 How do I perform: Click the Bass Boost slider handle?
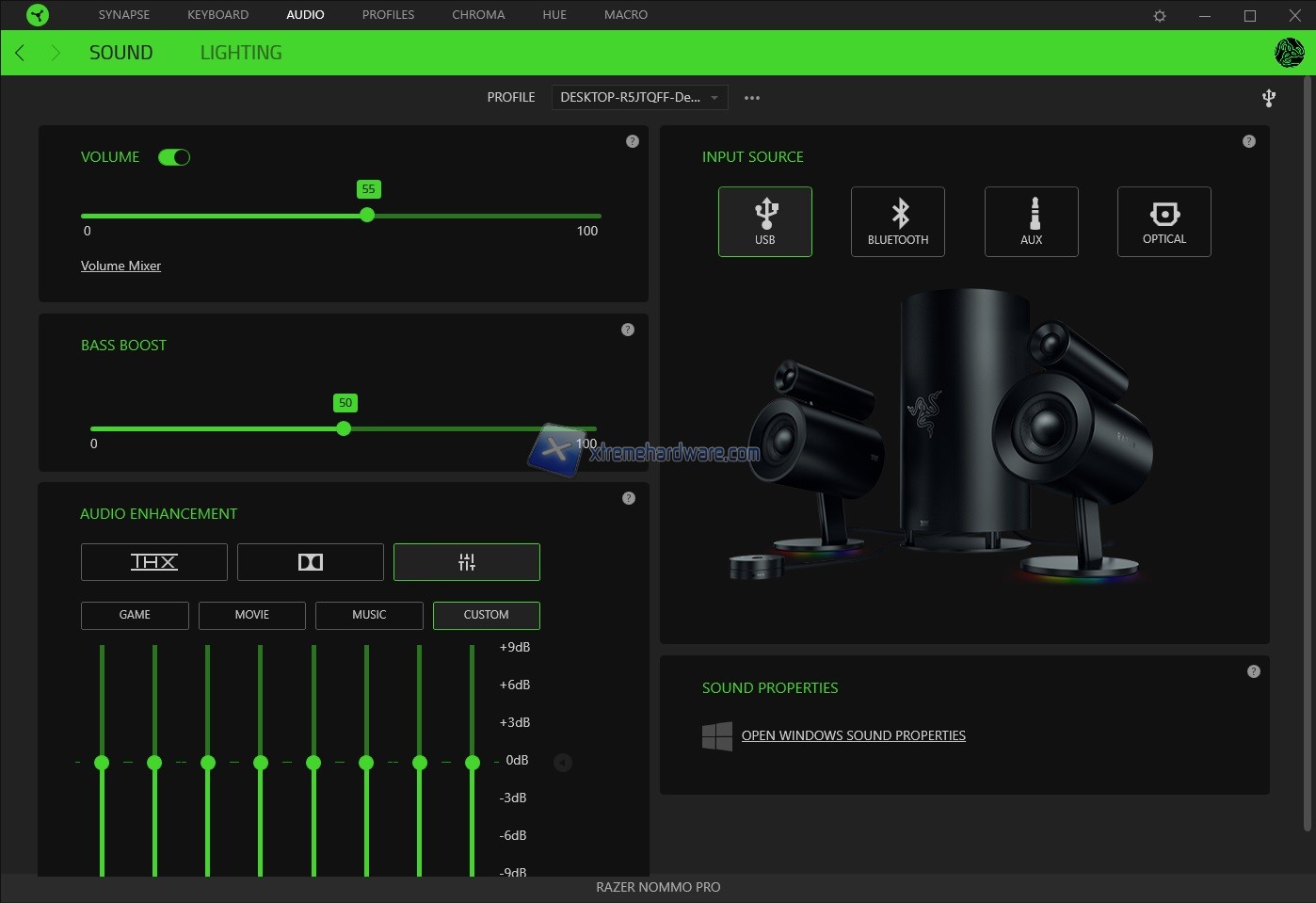coord(344,428)
